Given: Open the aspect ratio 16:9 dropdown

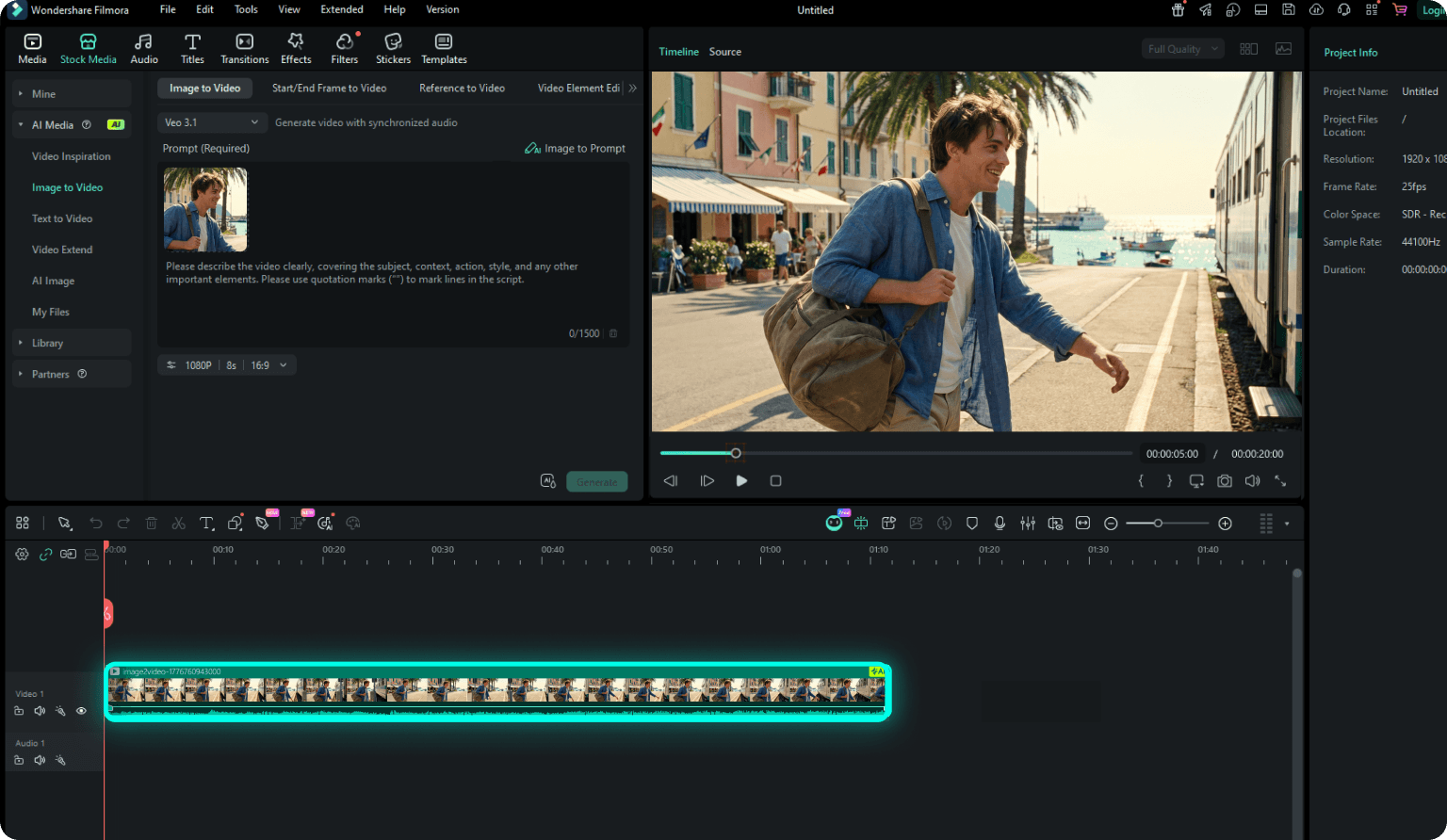Looking at the screenshot, I should click(268, 364).
